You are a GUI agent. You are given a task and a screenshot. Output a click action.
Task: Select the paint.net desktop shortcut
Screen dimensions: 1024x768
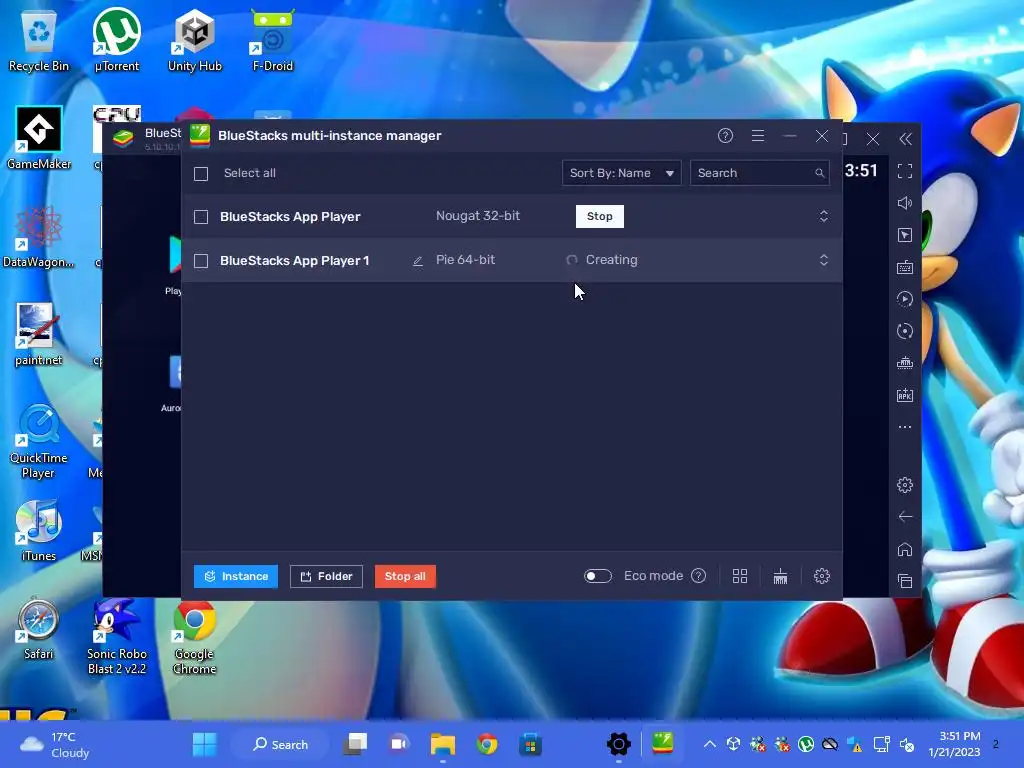[39, 334]
